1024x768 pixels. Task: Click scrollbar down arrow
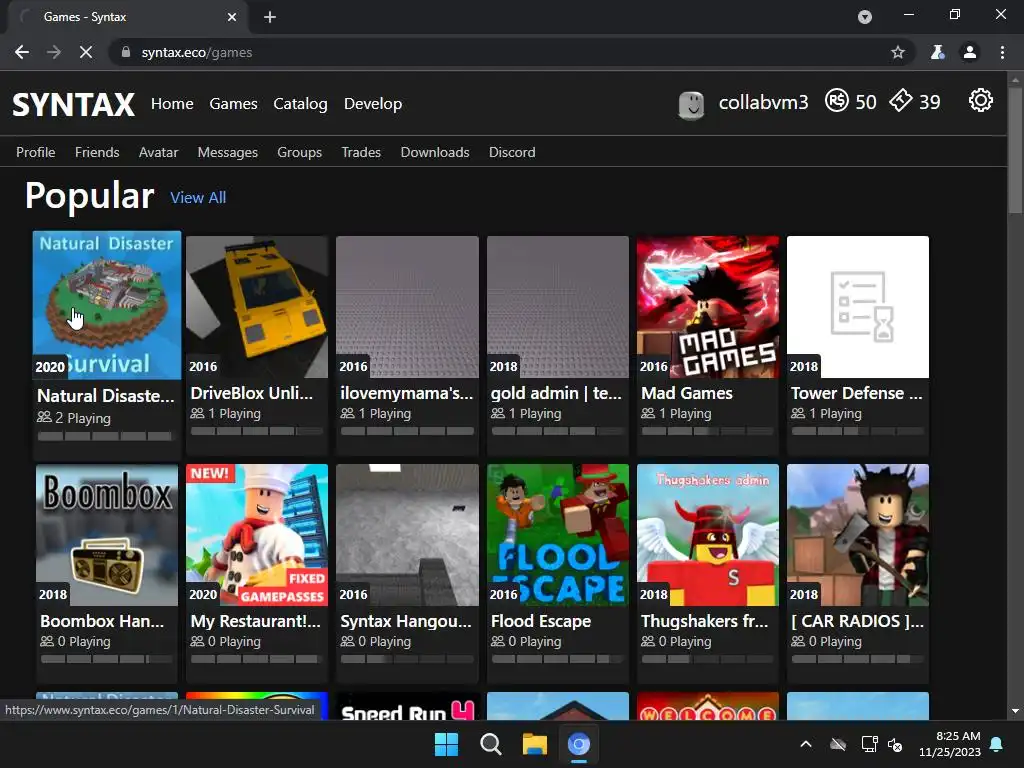pos(1015,711)
